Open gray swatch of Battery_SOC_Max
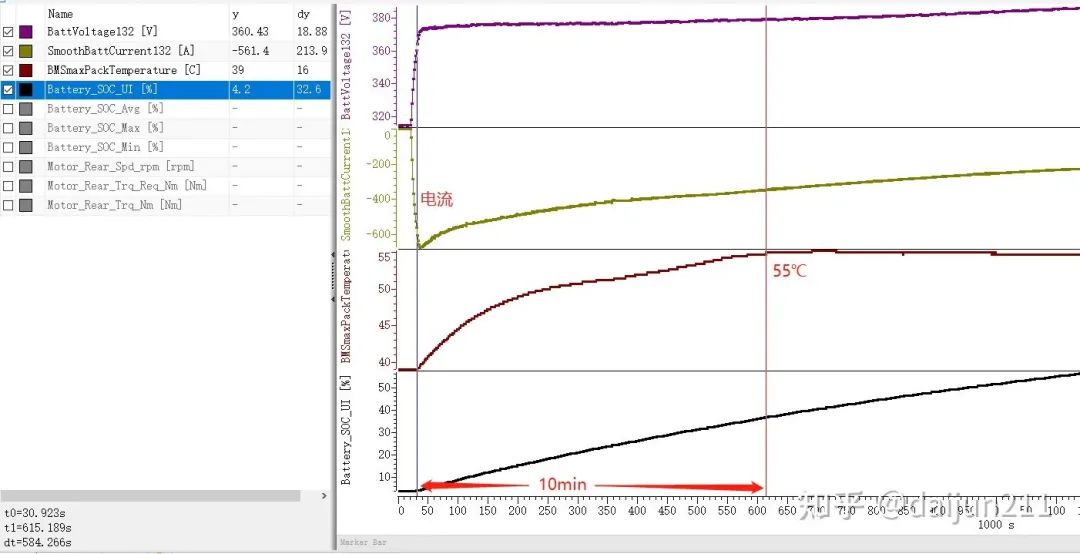 click(x=25, y=128)
